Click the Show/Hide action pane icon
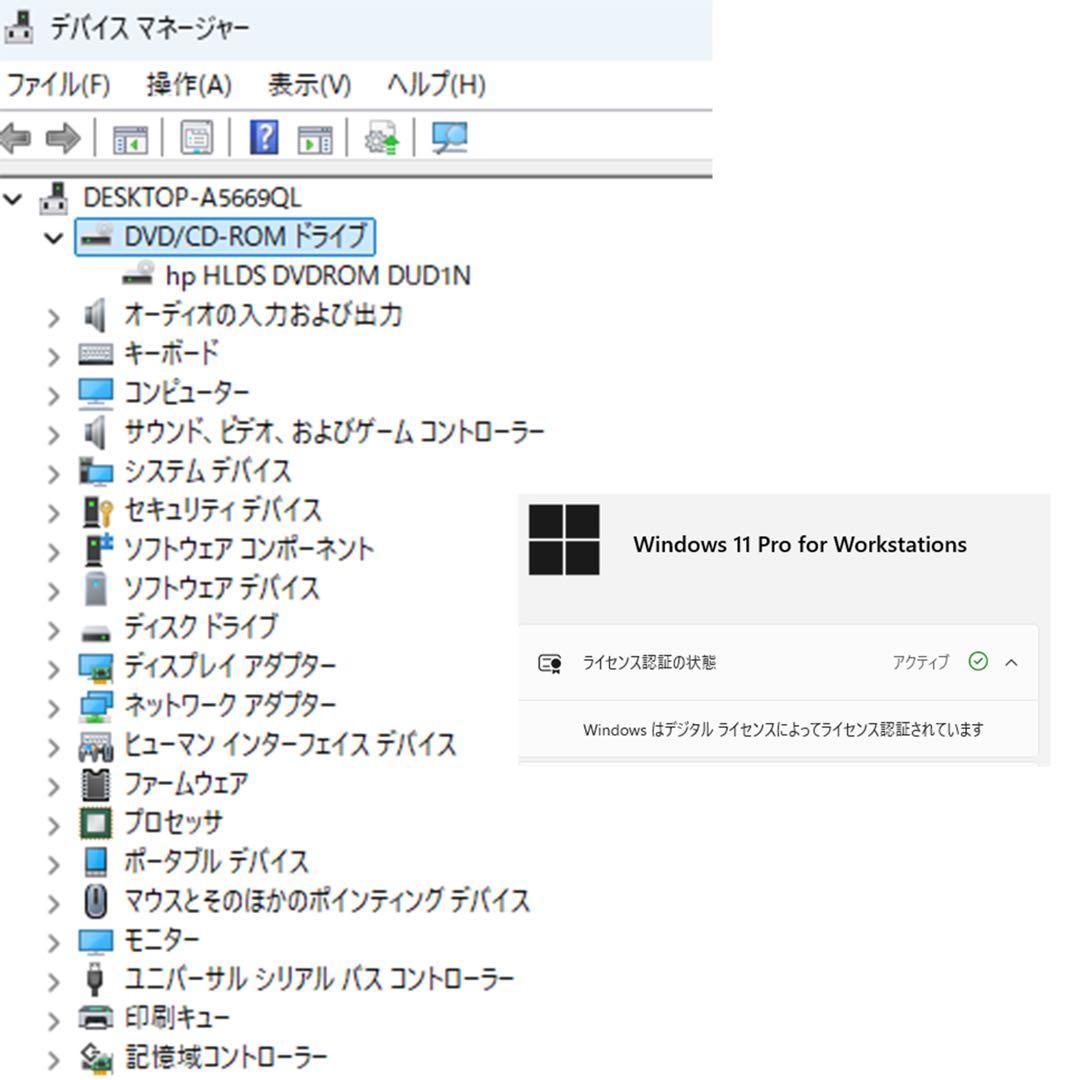The height and width of the screenshot is (1080, 1080). click(313, 138)
